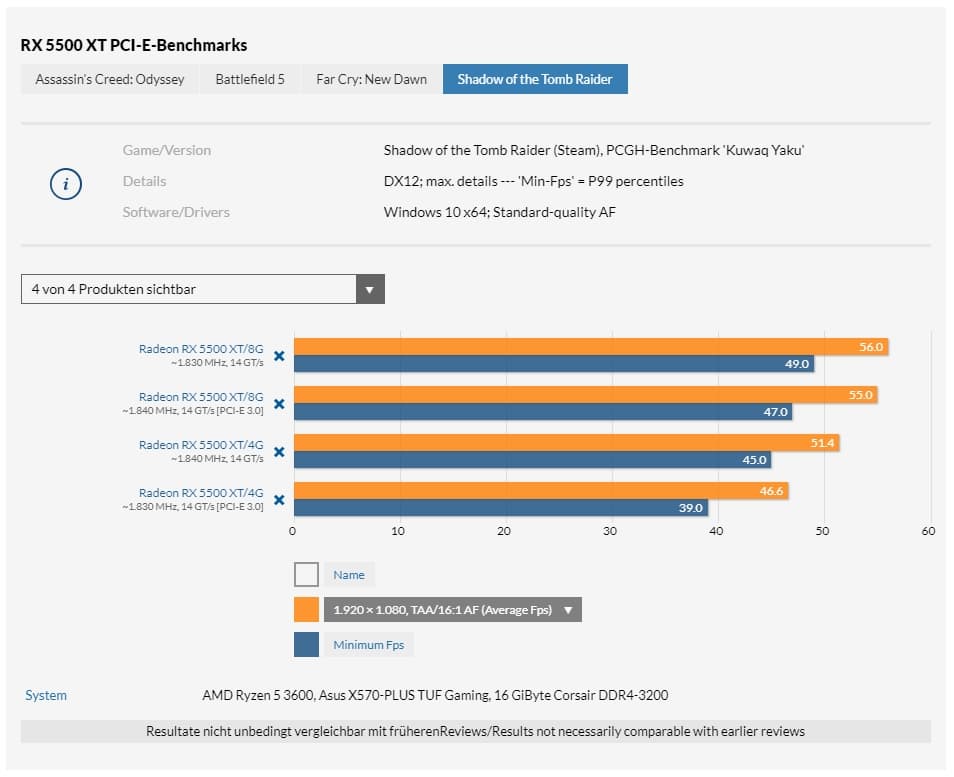This screenshot has width=954, height=777.
Task: Toggle the orange Average Fps legend swatch
Action: click(x=306, y=610)
